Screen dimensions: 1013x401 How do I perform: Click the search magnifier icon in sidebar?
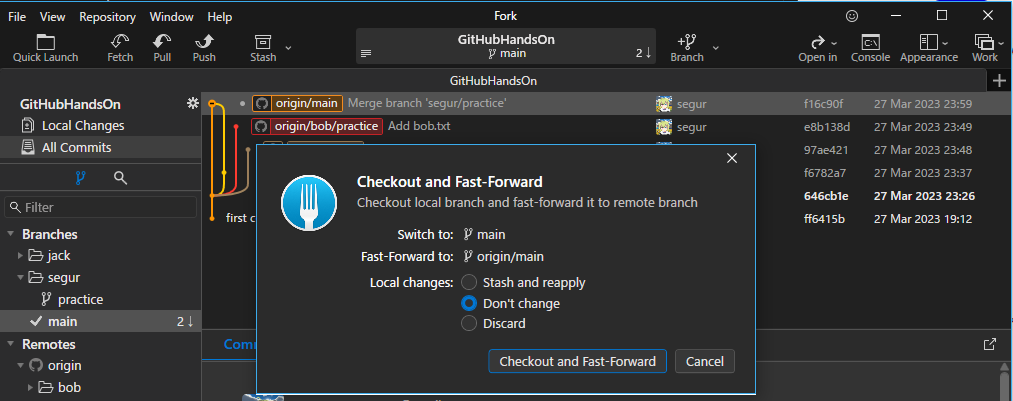point(120,178)
